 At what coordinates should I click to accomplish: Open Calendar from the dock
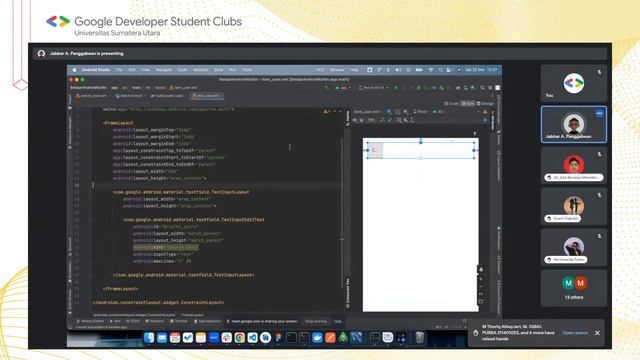pos(175,338)
